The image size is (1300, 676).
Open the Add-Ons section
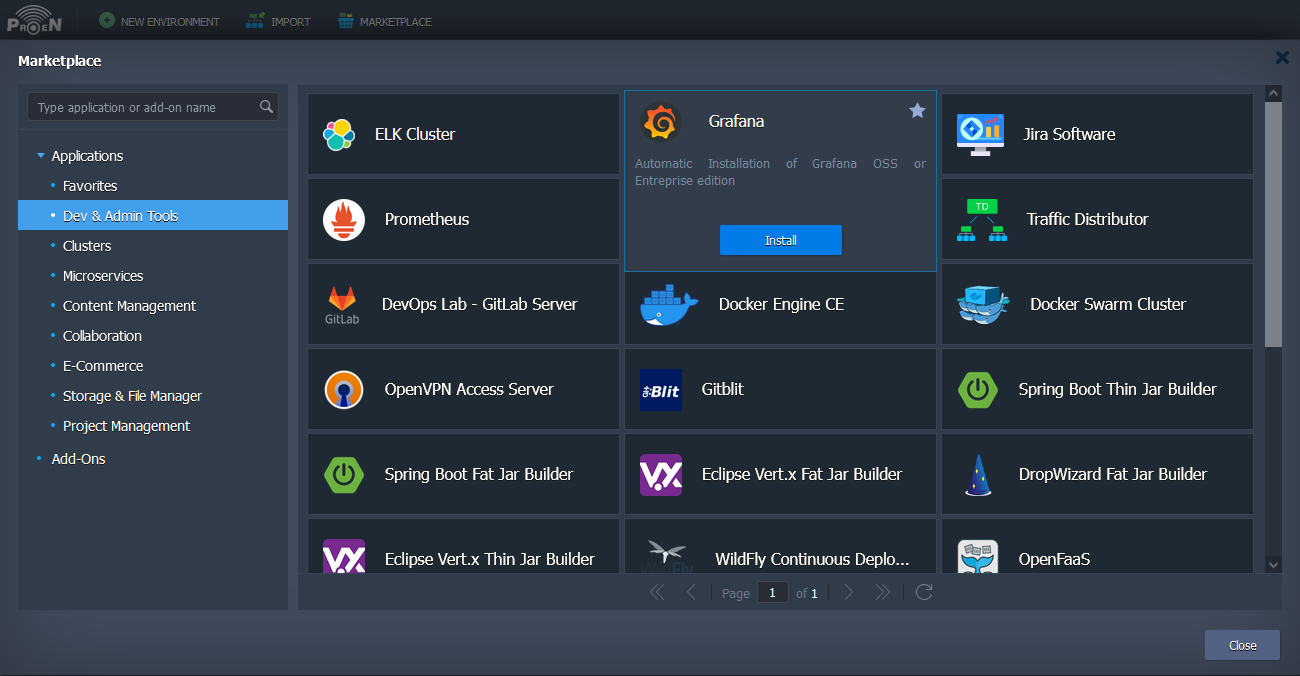click(79, 459)
